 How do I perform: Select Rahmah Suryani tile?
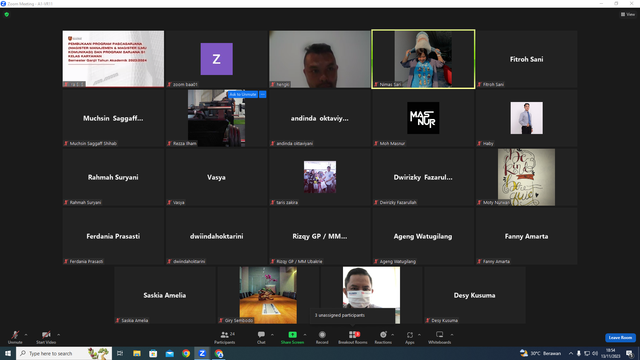pos(113,177)
